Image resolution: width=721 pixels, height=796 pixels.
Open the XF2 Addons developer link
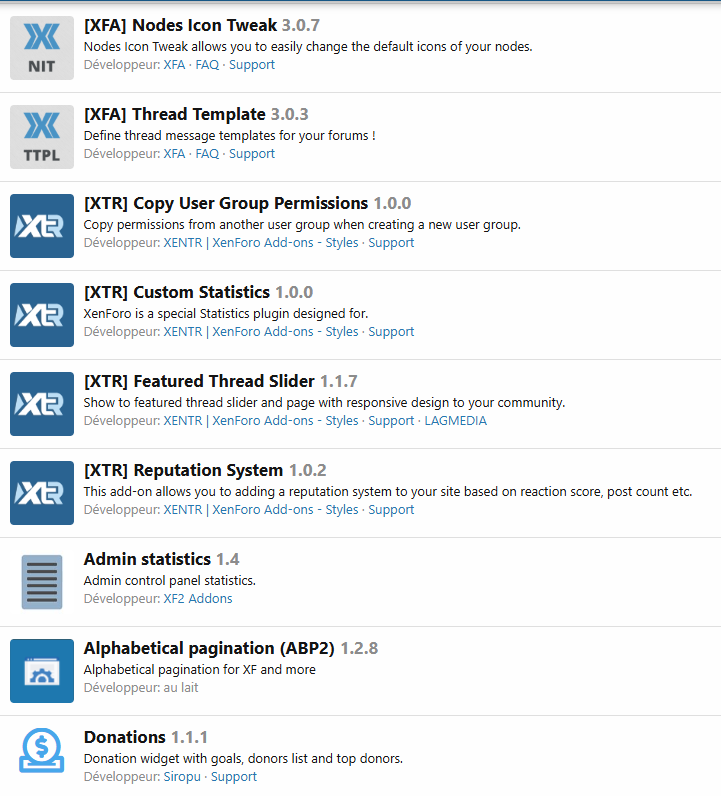198,599
